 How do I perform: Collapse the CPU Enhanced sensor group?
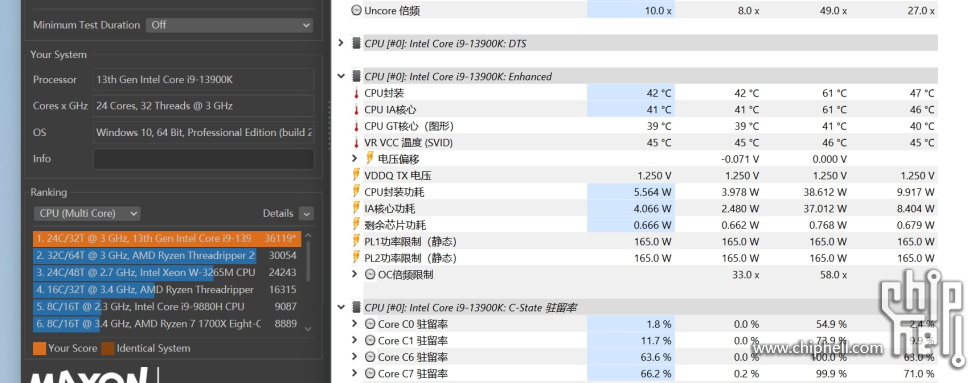tap(341, 76)
